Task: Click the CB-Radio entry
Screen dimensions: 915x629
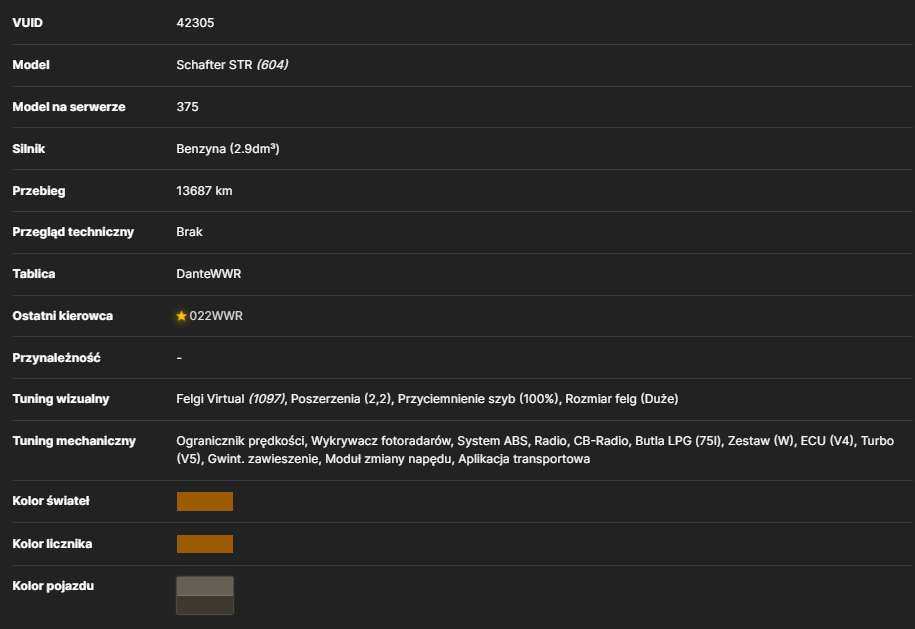Action: click(x=600, y=441)
